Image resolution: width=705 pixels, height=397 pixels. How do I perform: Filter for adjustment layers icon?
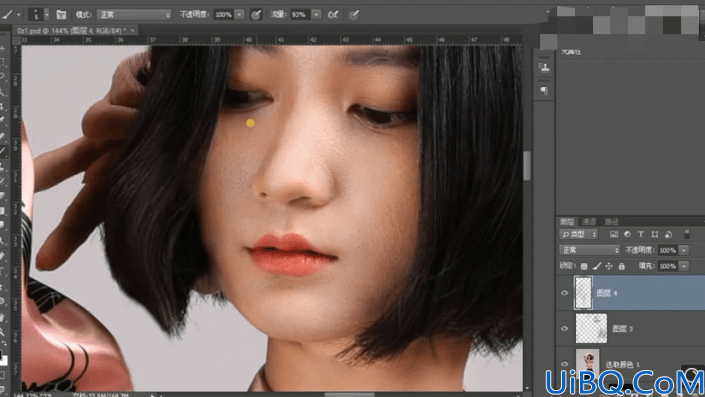tap(627, 234)
